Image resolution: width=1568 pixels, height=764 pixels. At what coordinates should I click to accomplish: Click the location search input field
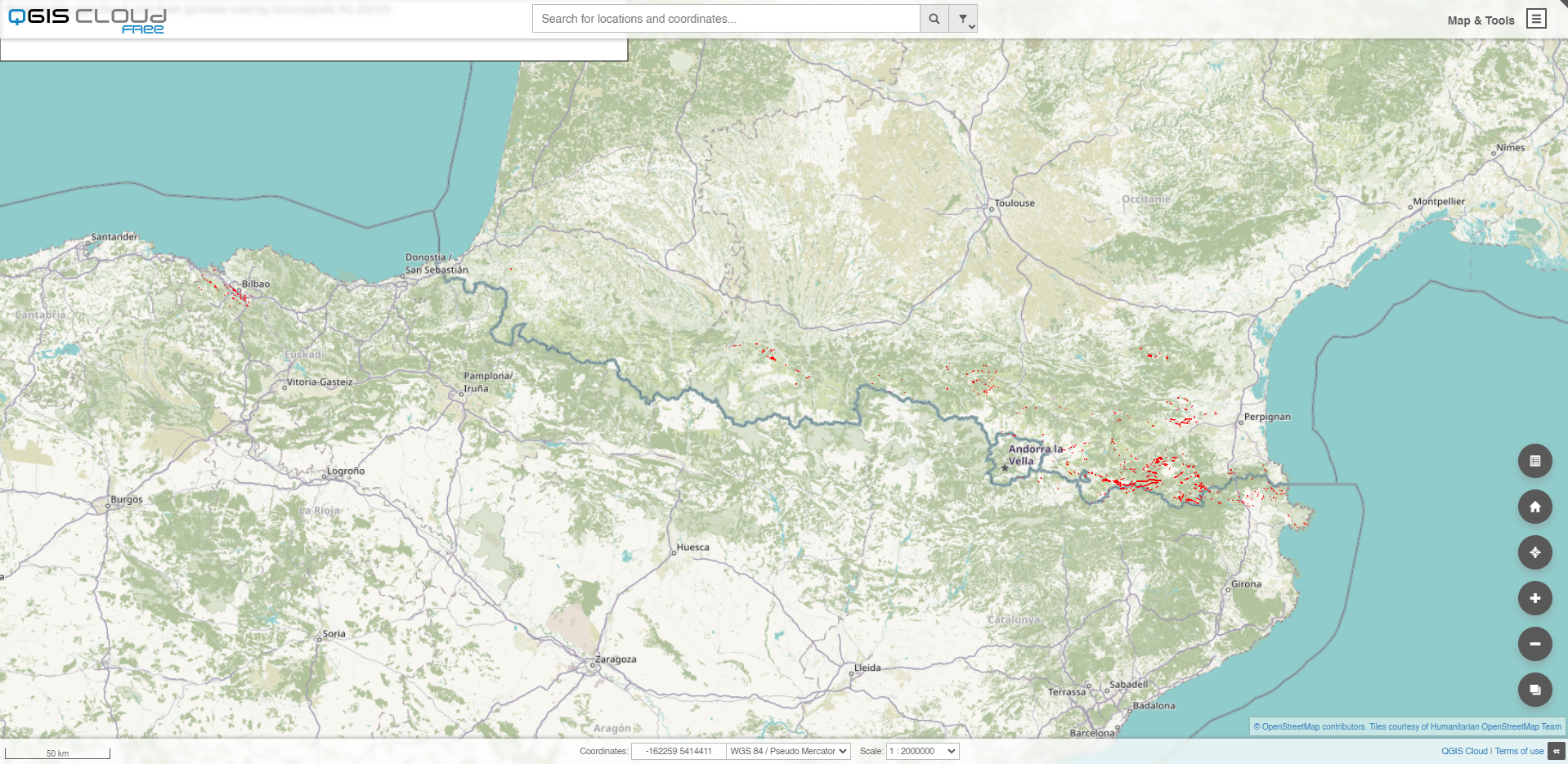pos(725,19)
